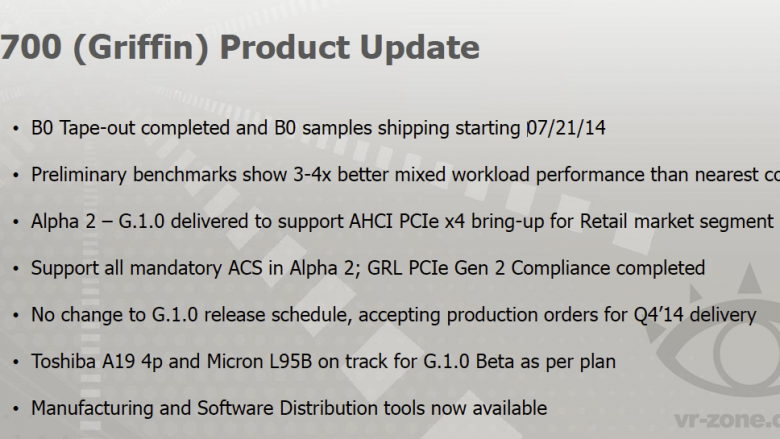Click the vr-zone eye logo watermark

[716, 331]
